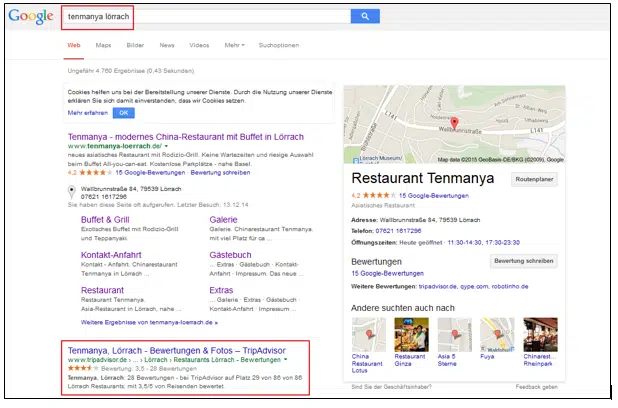The height and width of the screenshot is (408, 618).
Task: Click the Restaurant Tenmanya panel title
Action: [423, 178]
